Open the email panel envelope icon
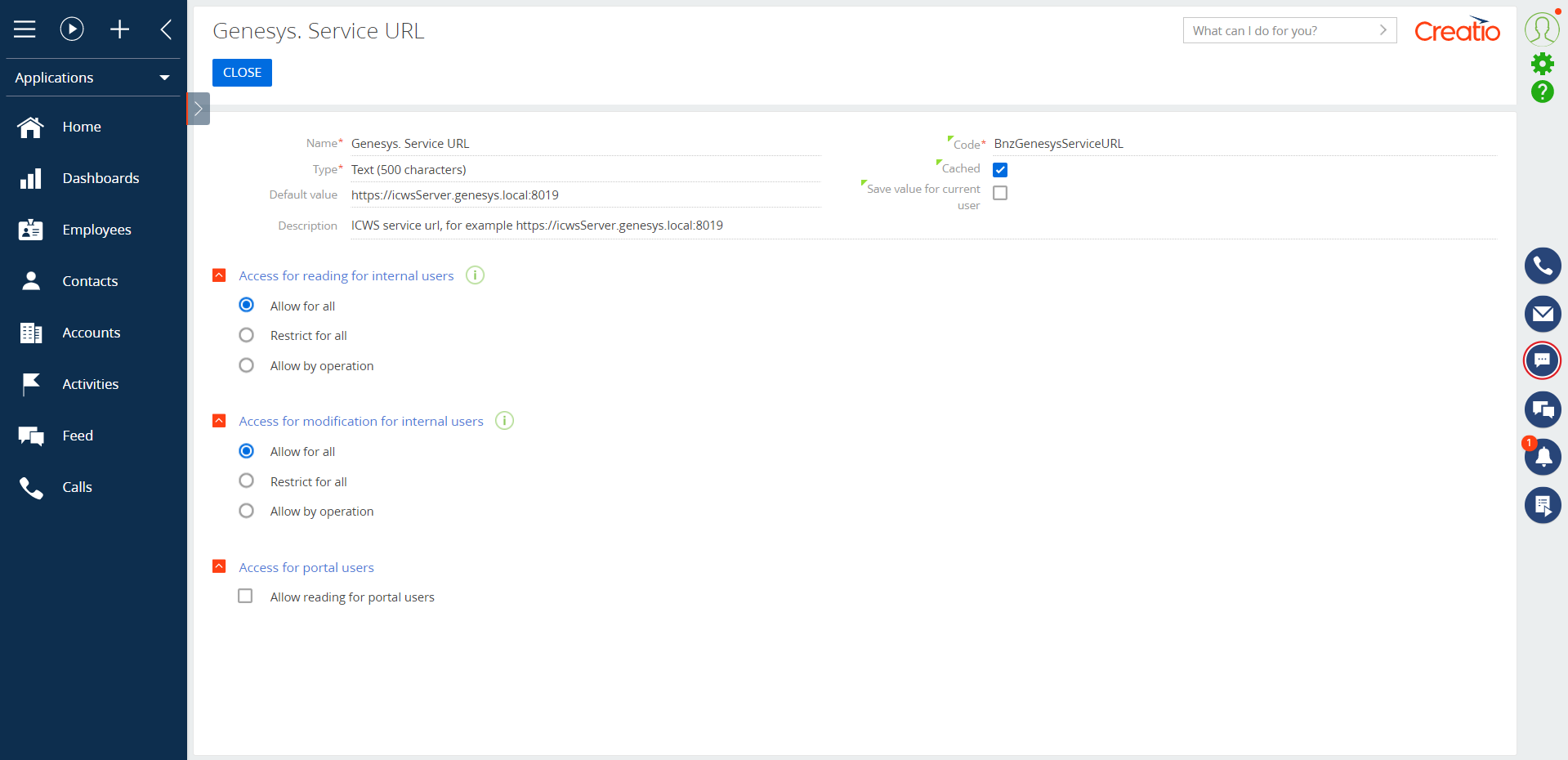 click(x=1542, y=314)
